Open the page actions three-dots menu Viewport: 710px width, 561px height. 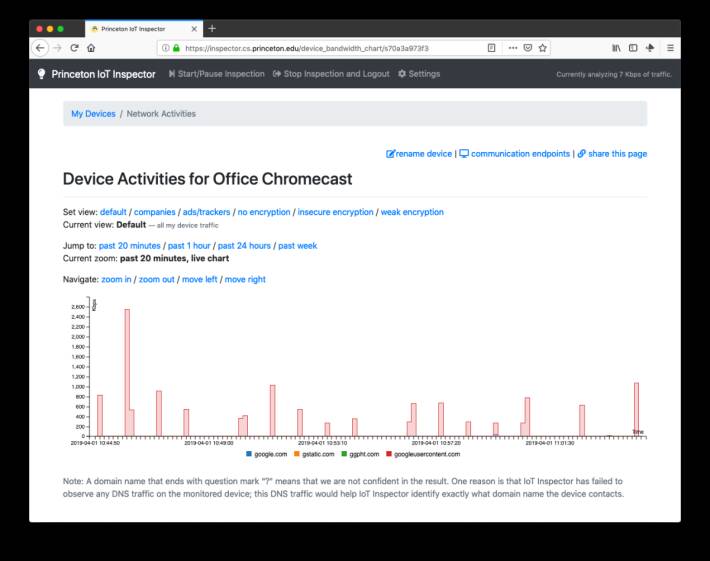[x=513, y=48]
